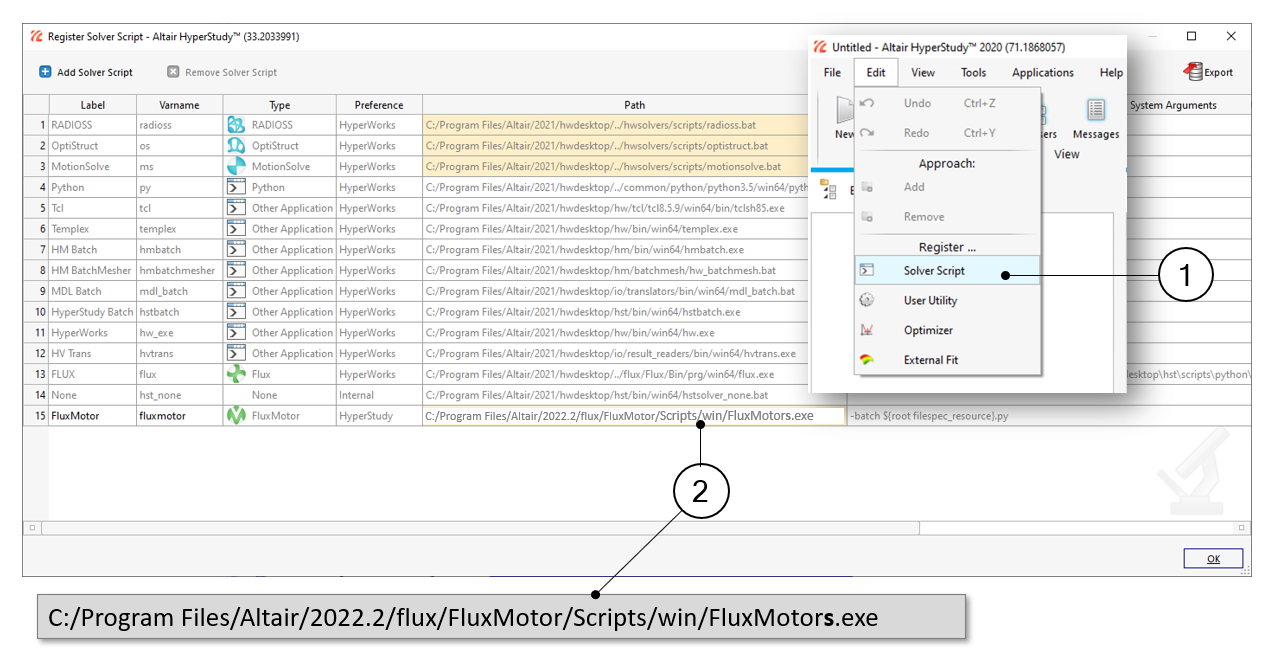Open the Tools menu
The height and width of the screenshot is (669, 1271).
(x=973, y=73)
